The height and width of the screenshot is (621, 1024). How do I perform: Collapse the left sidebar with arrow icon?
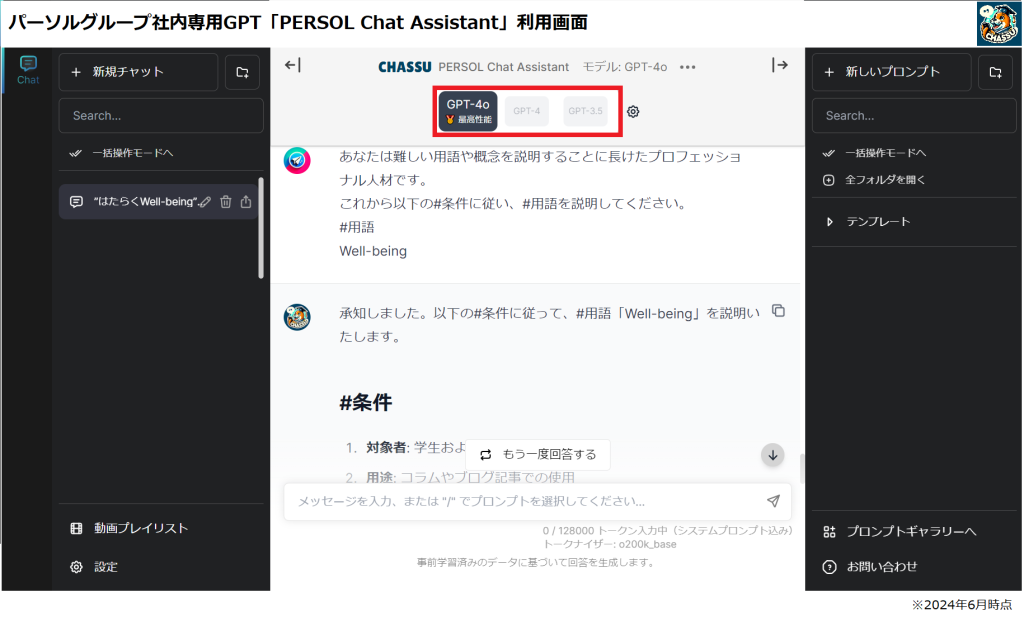293,65
